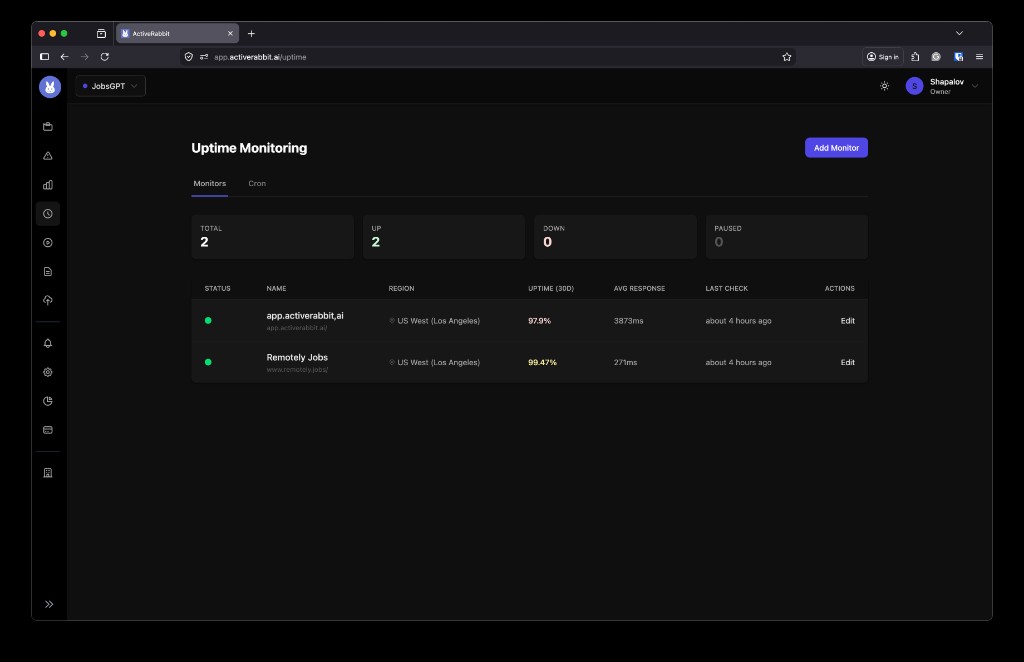Click the Bitwarden shield extension icon
Viewport: 1024px width, 662px height.
958,57
